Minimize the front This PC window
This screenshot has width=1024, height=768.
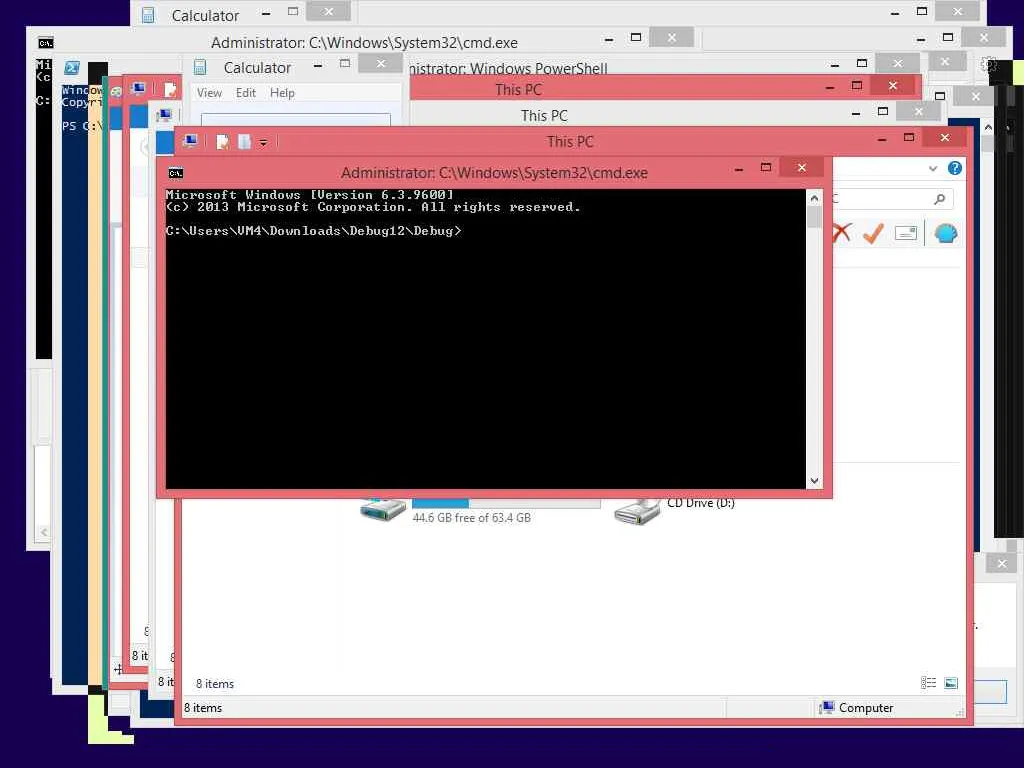pyautogui.click(x=882, y=139)
